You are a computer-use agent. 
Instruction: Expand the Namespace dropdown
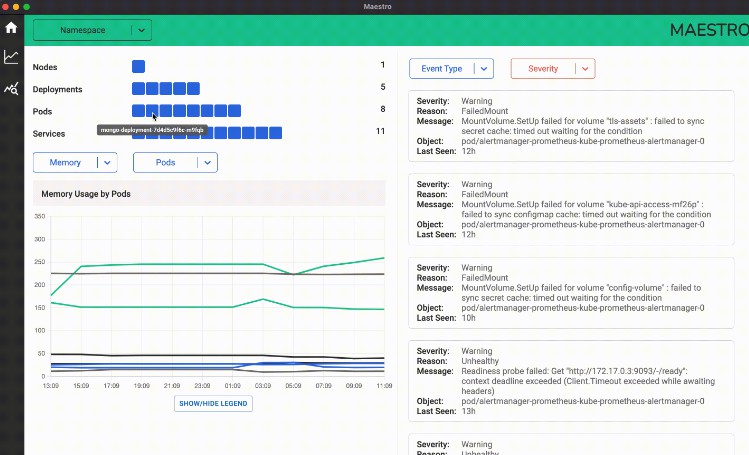(92, 31)
